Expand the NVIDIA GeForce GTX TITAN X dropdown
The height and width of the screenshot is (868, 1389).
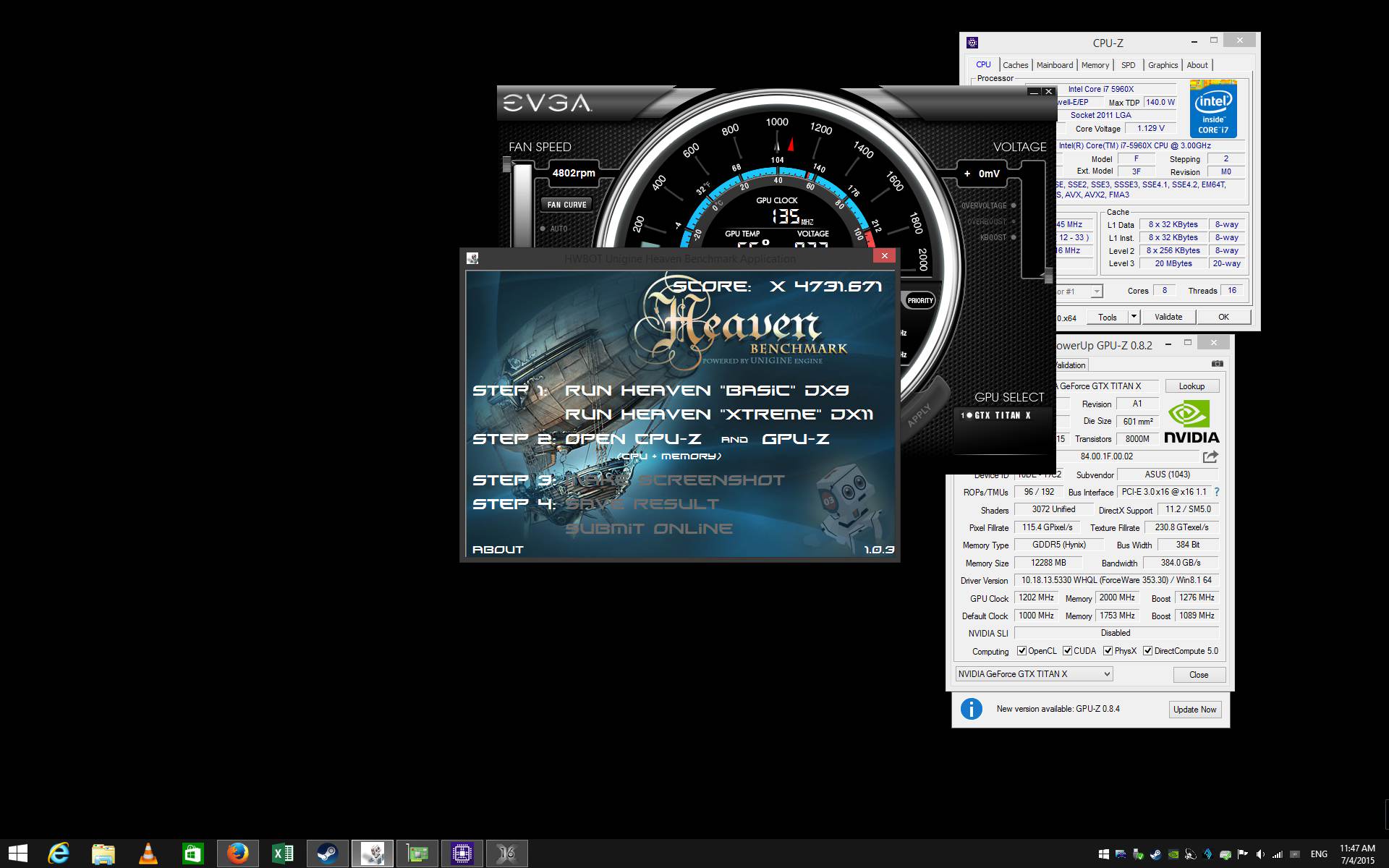click(1034, 674)
